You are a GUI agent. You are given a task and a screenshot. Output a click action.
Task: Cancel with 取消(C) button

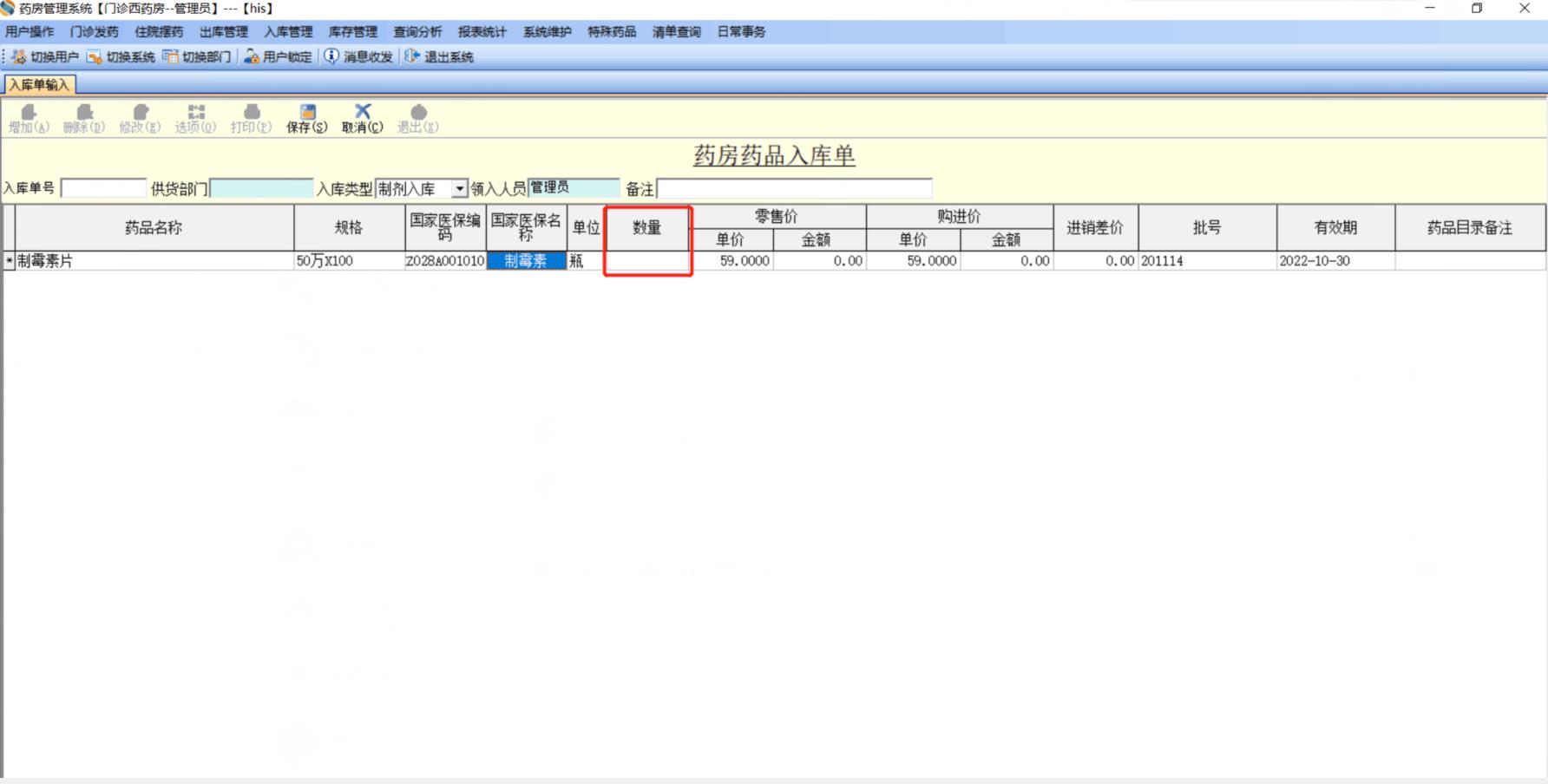pyautogui.click(x=362, y=119)
